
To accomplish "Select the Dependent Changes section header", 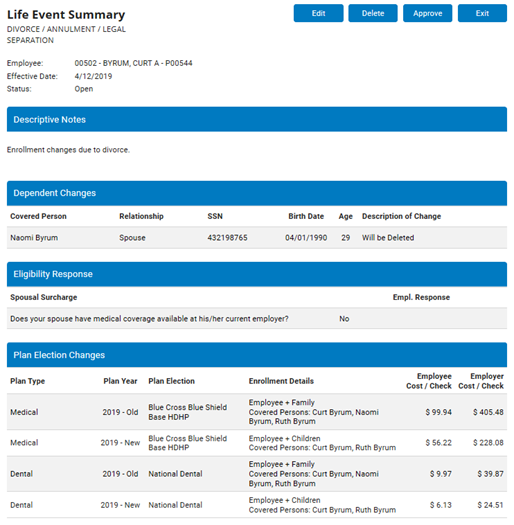I will [x=257, y=193].
